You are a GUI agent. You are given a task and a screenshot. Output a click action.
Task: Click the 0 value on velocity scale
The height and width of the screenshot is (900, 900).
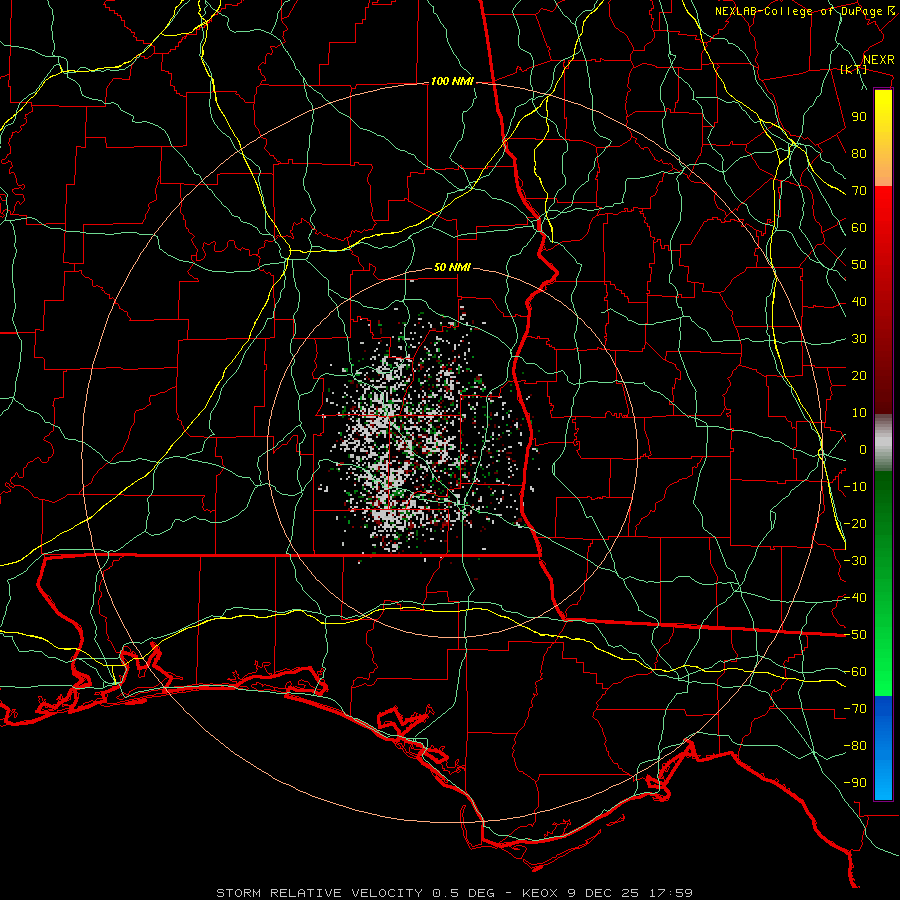[x=863, y=449]
